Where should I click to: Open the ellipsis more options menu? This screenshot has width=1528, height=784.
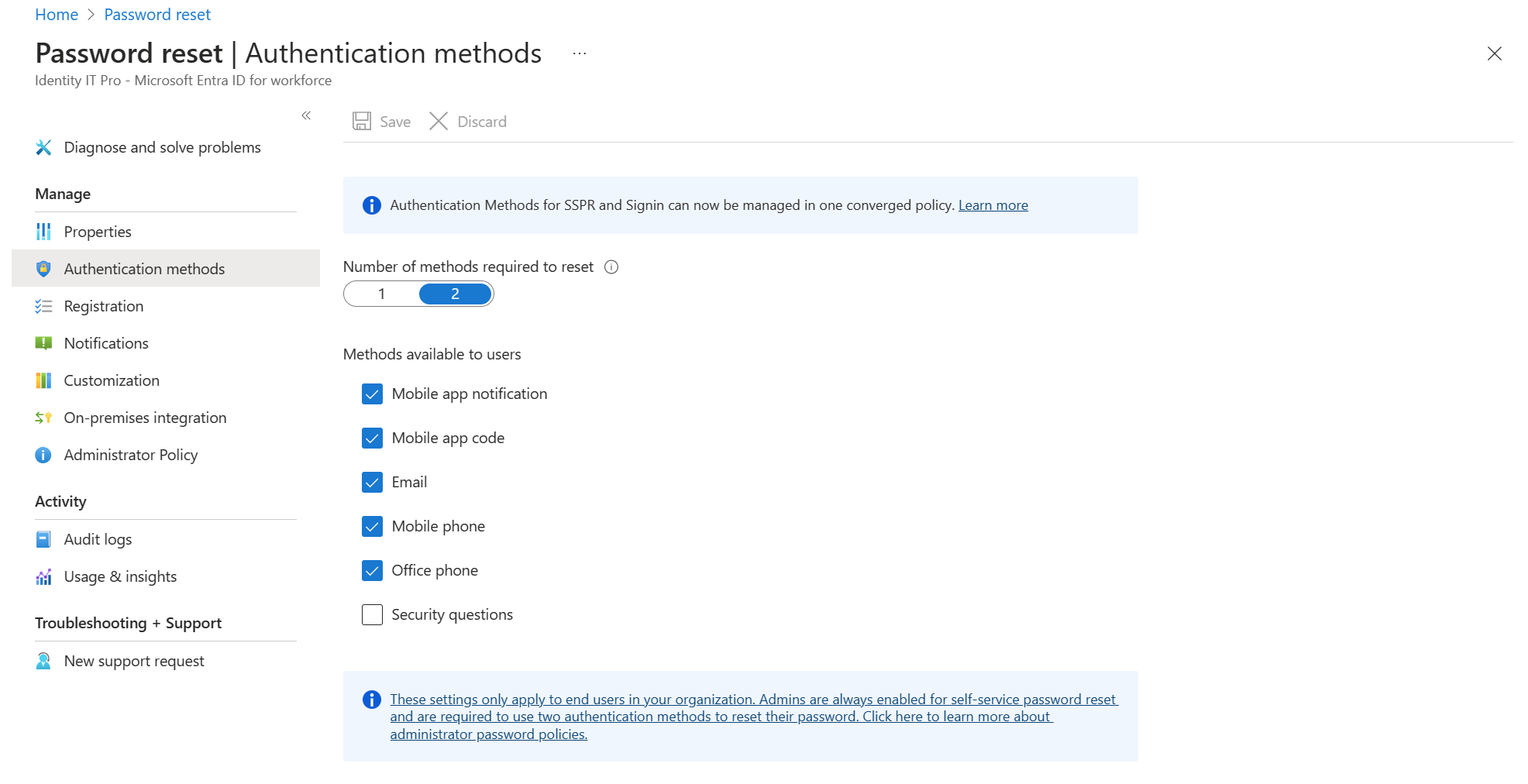[580, 53]
